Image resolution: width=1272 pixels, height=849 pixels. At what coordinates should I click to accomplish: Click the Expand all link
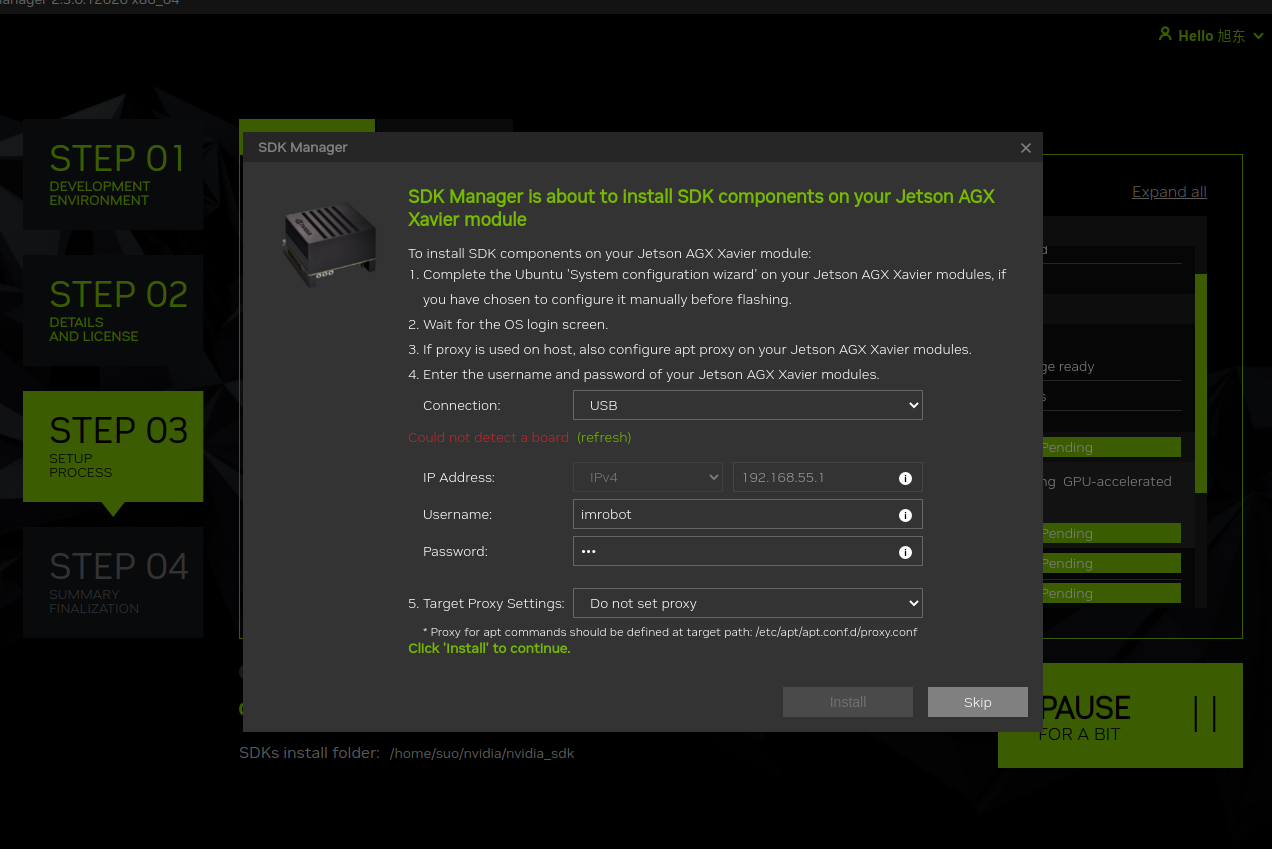(1169, 192)
